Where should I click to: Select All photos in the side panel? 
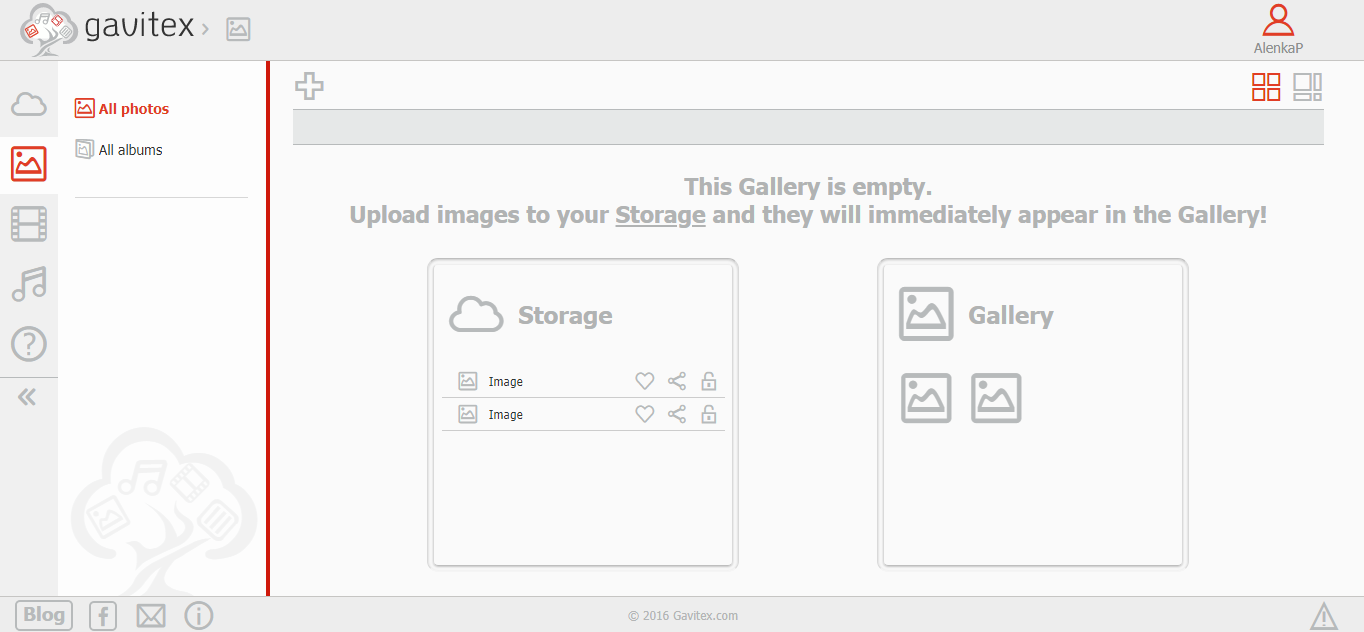(x=133, y=109)
